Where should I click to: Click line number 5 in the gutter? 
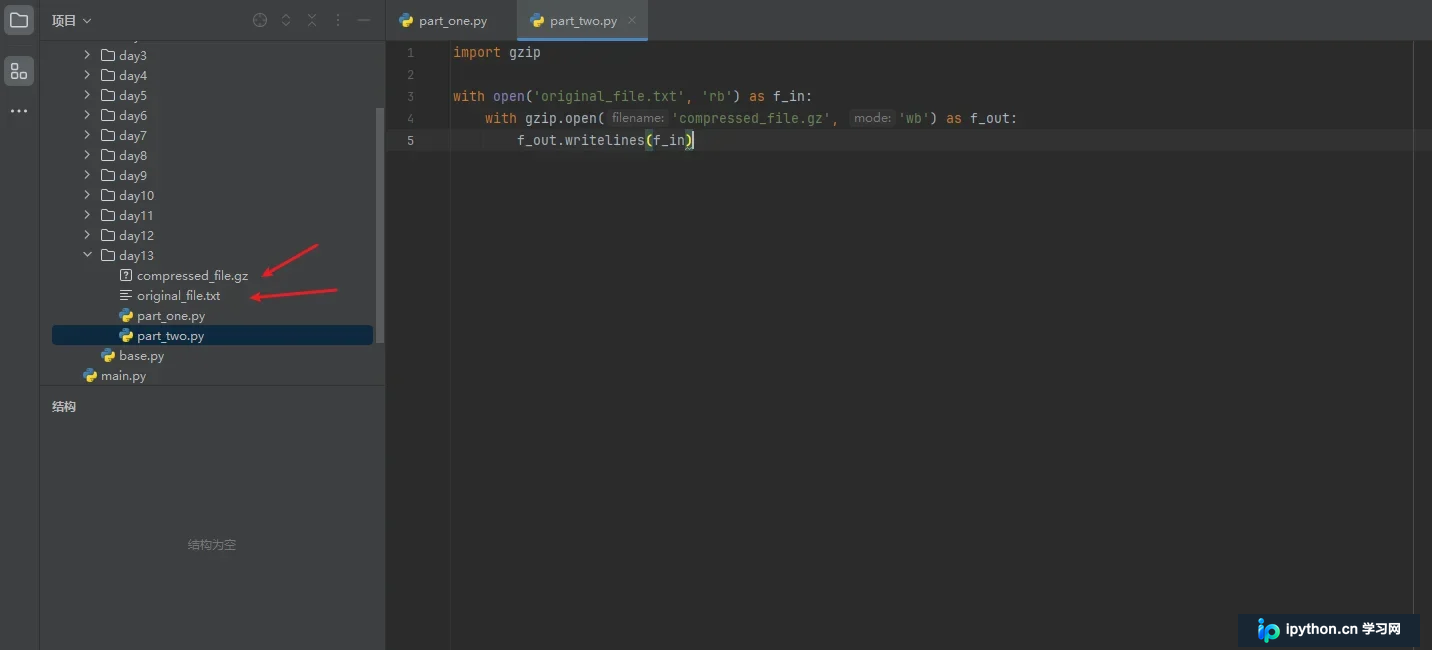[x=410, y=140]
